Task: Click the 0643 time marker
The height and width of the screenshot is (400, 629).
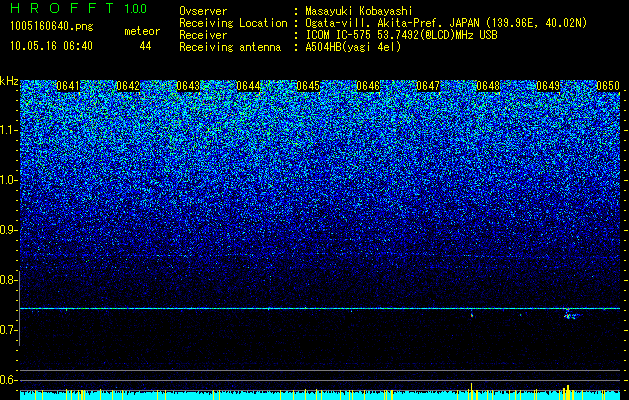Action: 188,86
